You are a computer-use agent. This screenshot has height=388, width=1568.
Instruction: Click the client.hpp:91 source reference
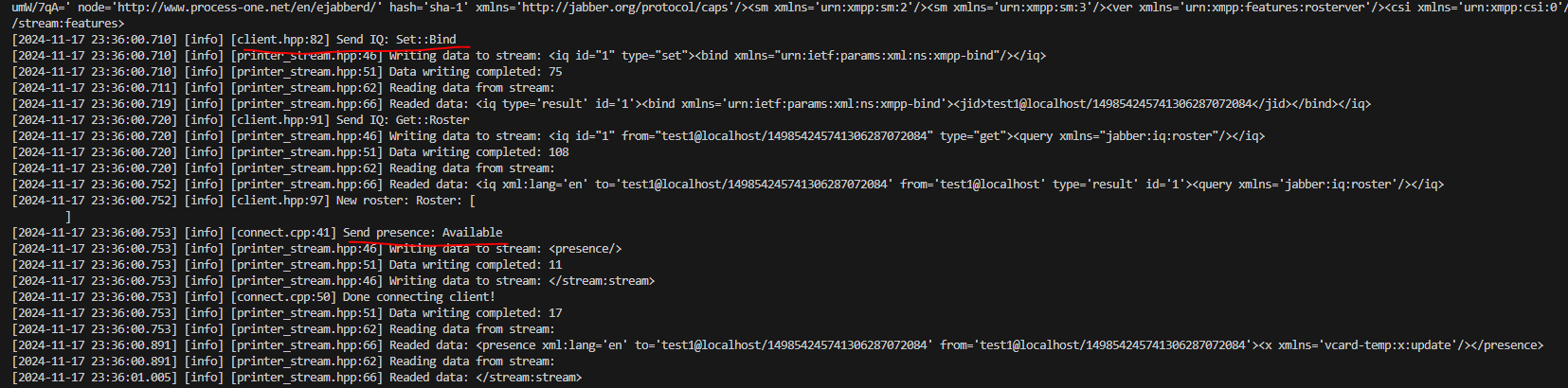click(280, 120)
